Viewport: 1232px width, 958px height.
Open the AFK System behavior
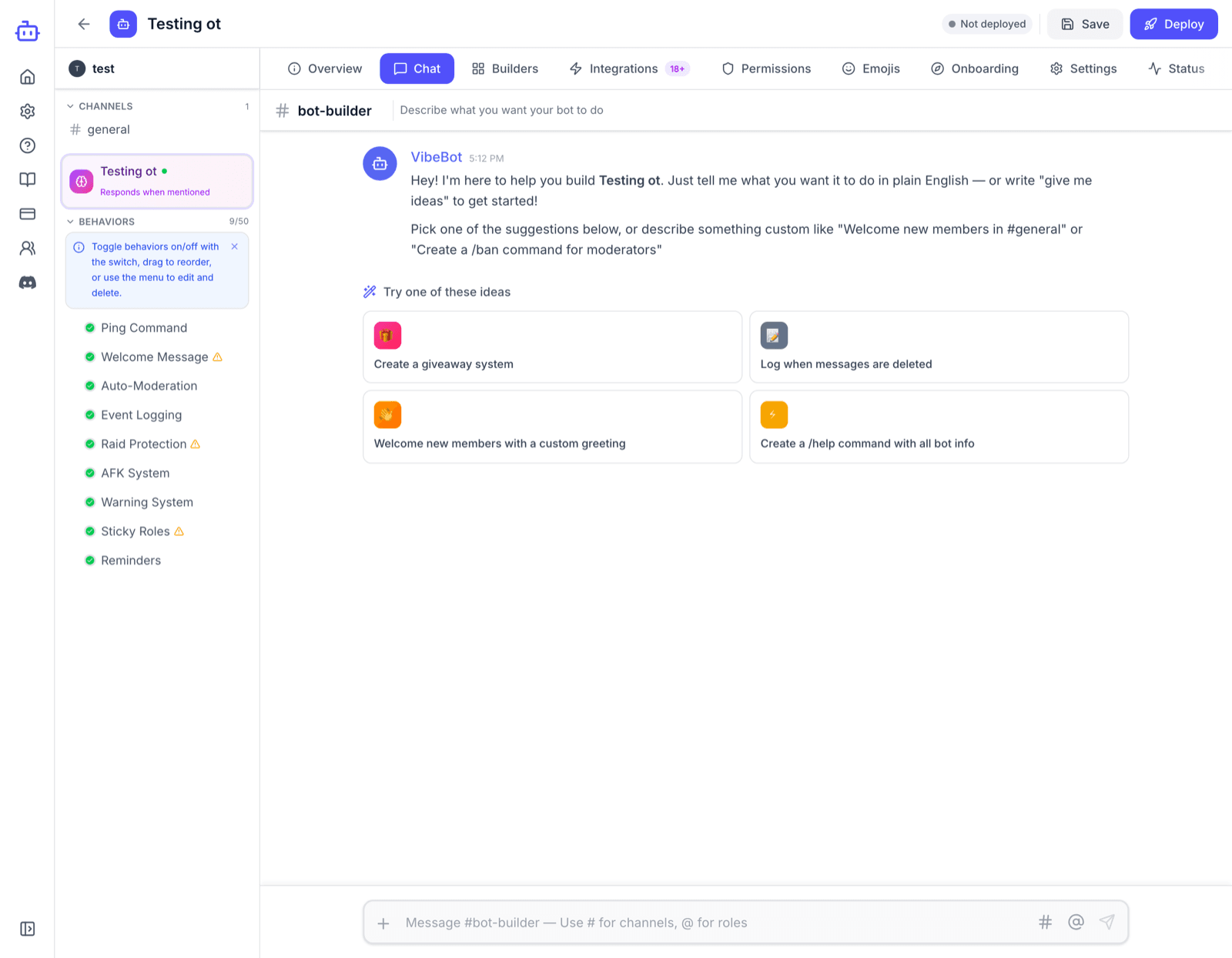click(136, 473)
